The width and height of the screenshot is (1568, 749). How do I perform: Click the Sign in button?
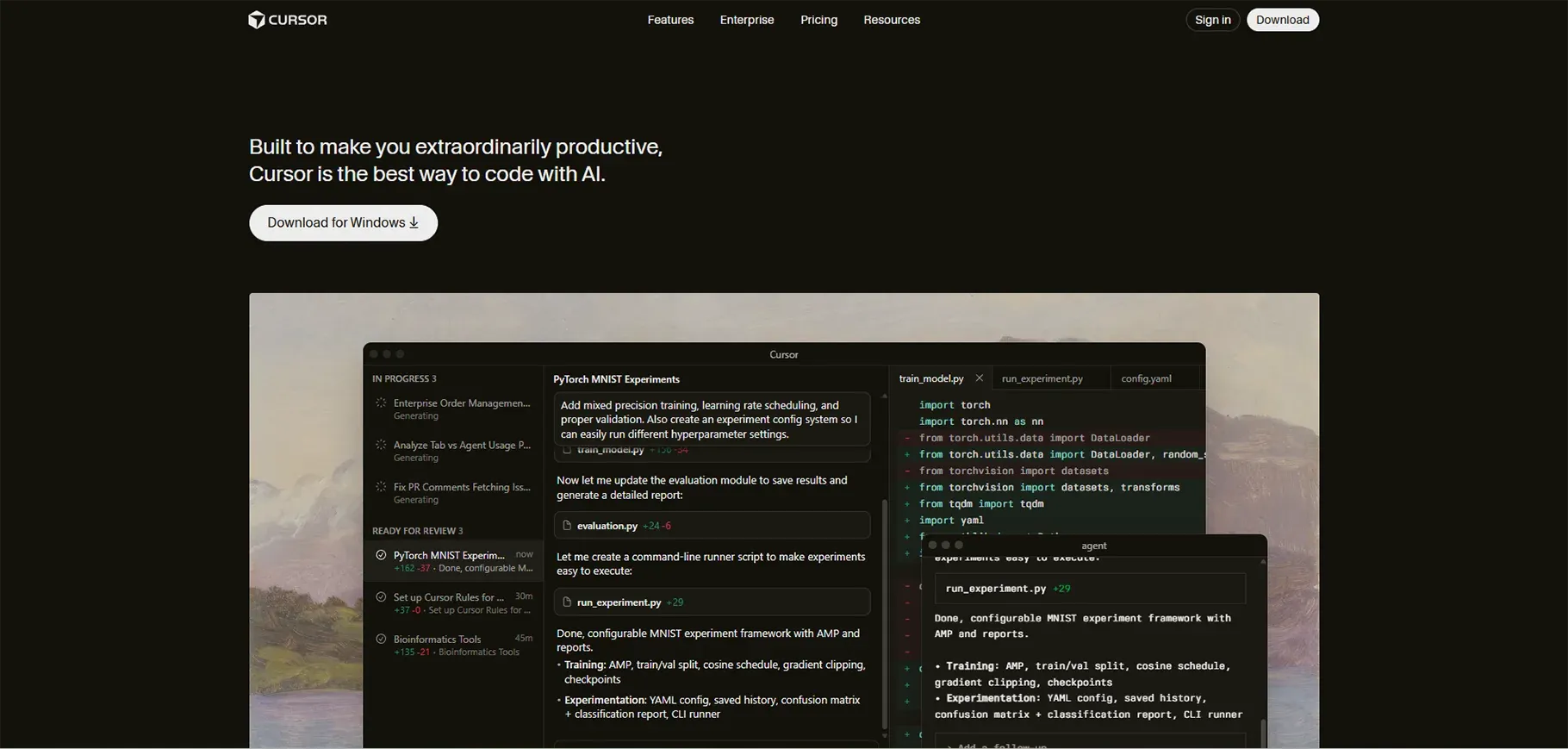(1212, 20)
